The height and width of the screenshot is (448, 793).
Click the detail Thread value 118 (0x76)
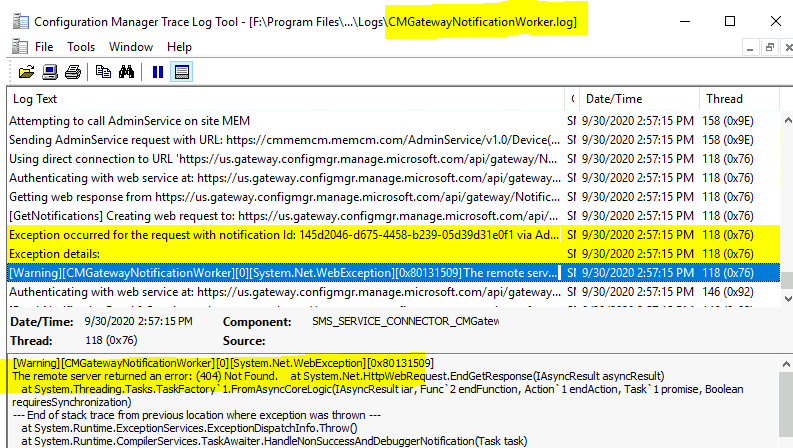point(111,340)
